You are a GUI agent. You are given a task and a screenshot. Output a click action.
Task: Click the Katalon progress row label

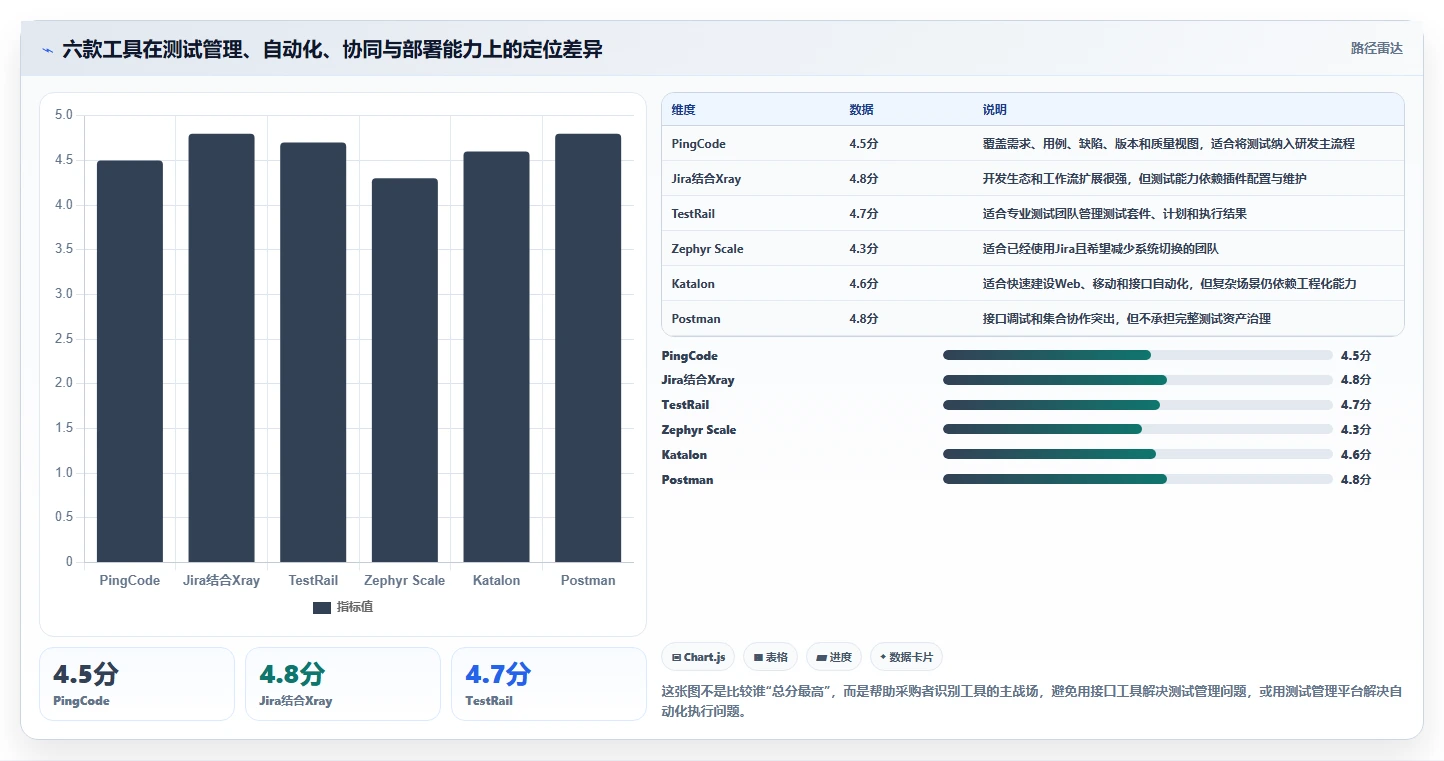click(x=685, y=455)
